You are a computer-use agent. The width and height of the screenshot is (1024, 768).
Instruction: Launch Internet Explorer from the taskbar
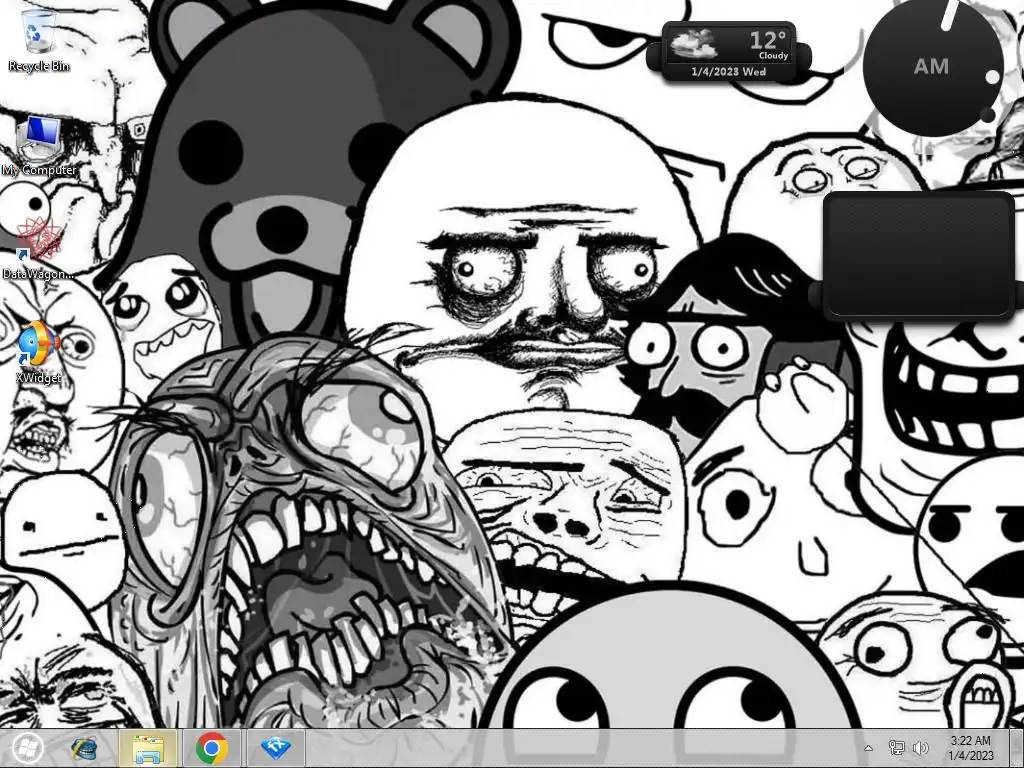(84, 748)
